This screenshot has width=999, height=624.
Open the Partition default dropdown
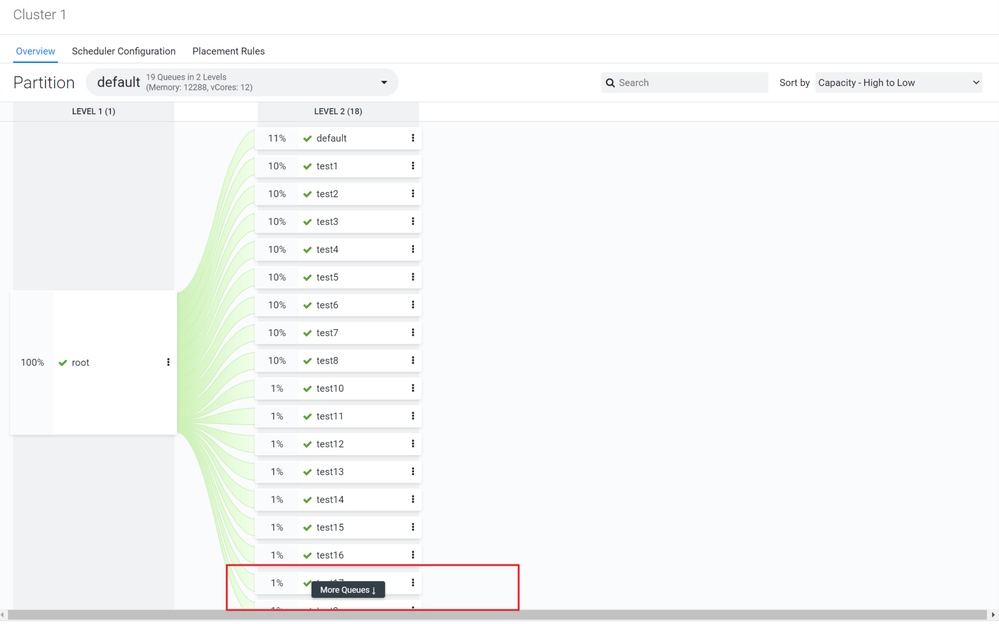[242, 82]
